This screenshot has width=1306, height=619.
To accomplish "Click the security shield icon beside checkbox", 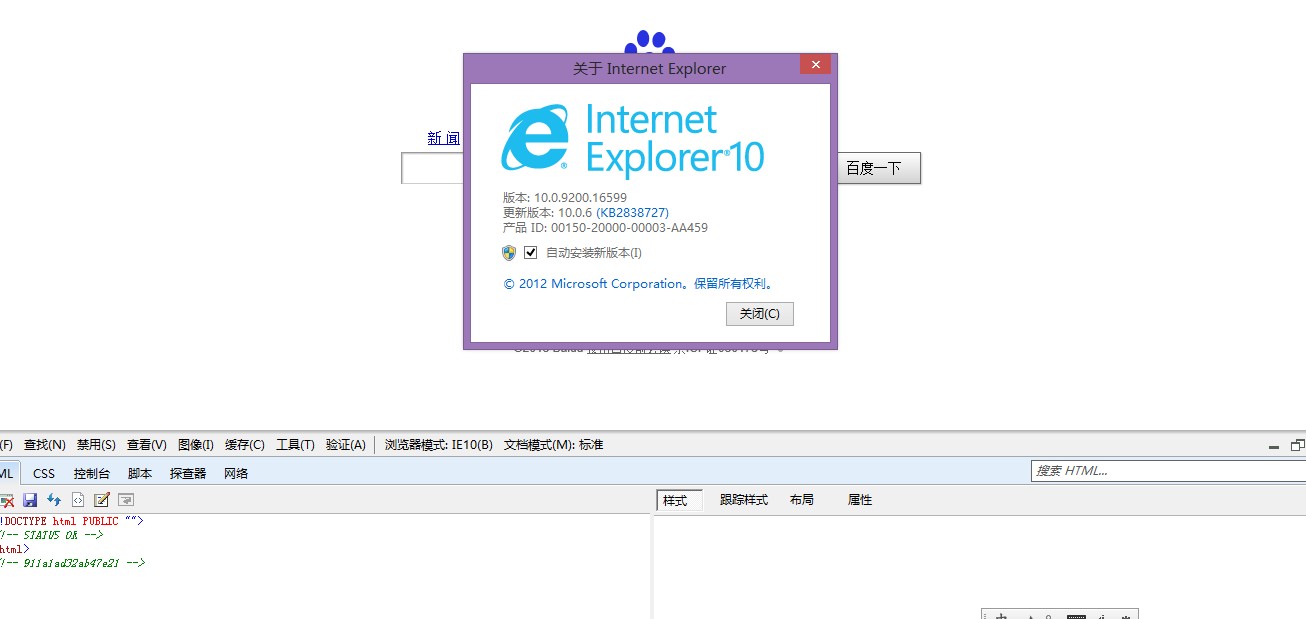I will [x=509, y=253].
